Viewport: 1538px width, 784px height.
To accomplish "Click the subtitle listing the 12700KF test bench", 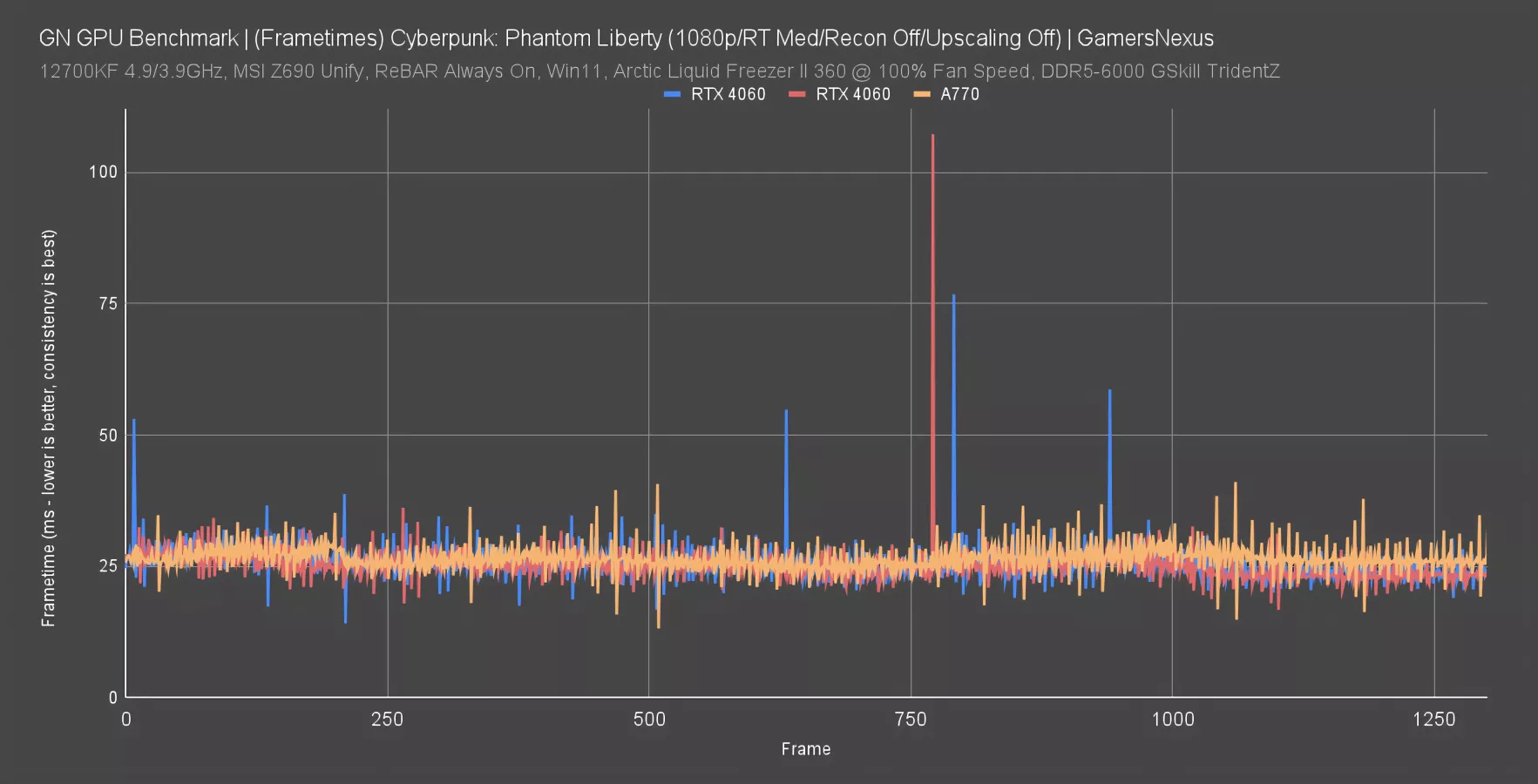I will tap(659, 71).
